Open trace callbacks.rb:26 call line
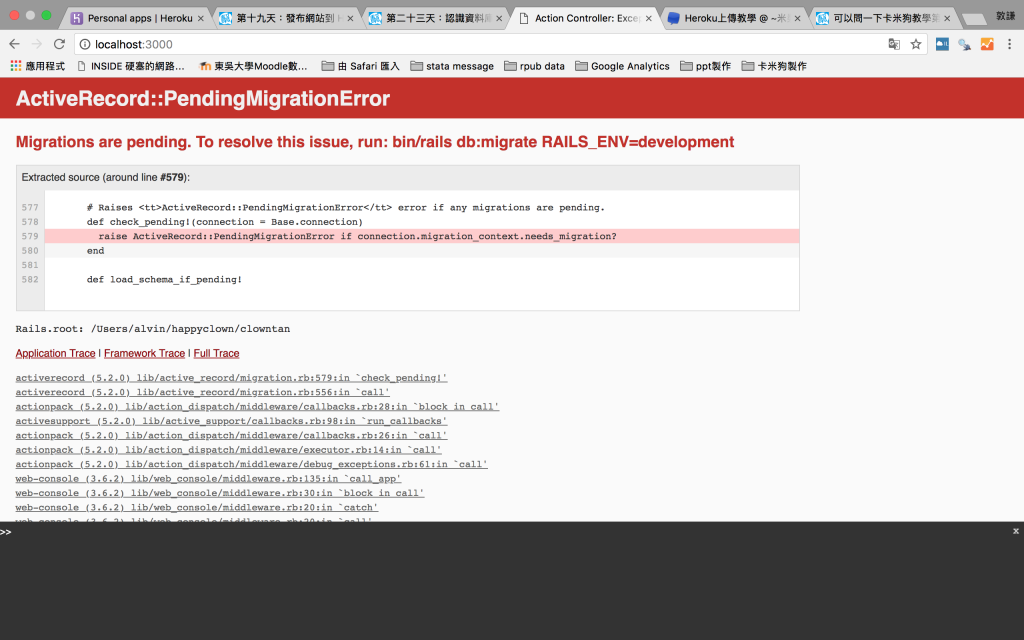 pyautogui.click(x=231, y=436)
